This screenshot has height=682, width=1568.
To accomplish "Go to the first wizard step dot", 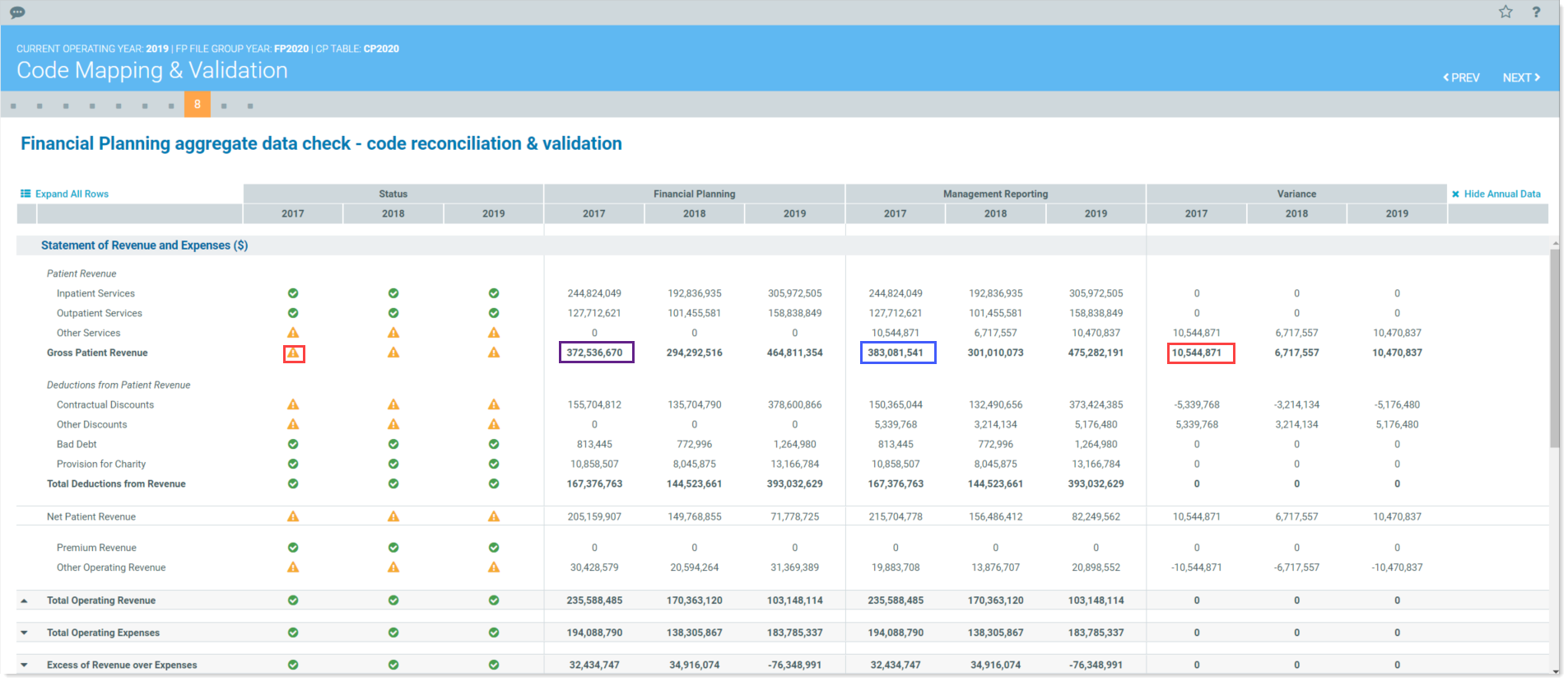I will 13,105.
